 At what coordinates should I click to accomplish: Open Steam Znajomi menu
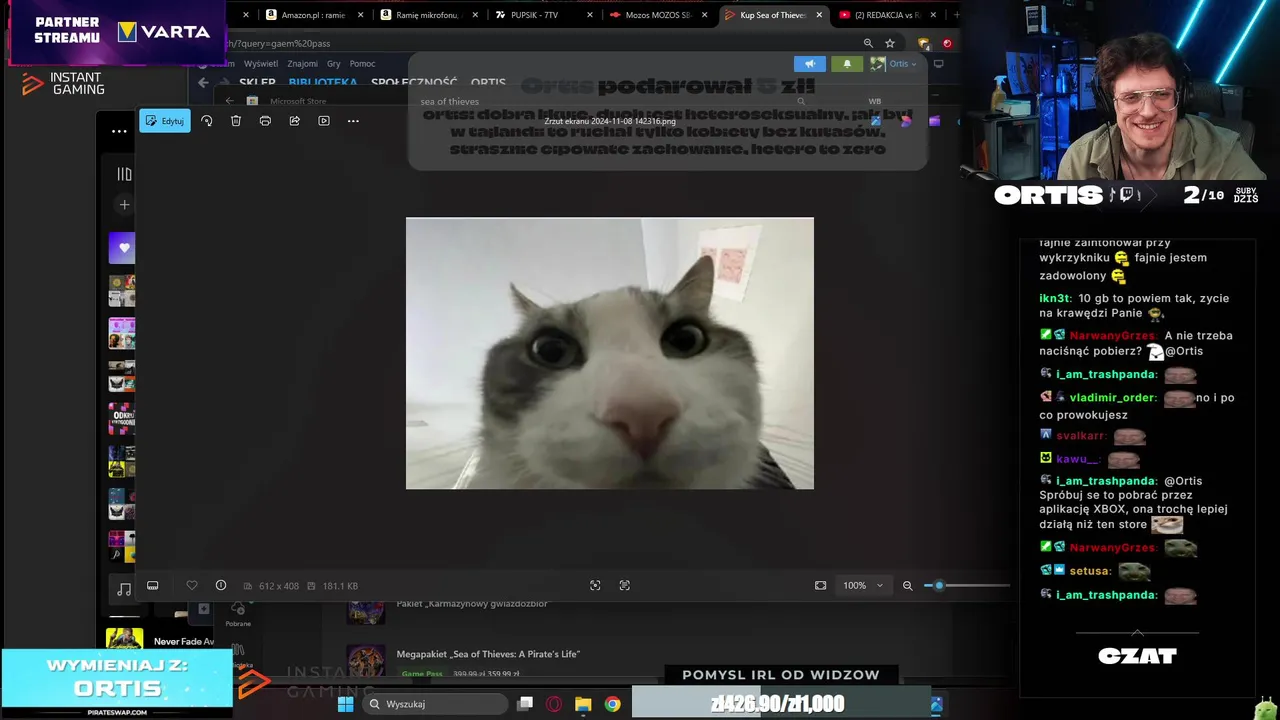pyautogui.click(x=303, y=64)
